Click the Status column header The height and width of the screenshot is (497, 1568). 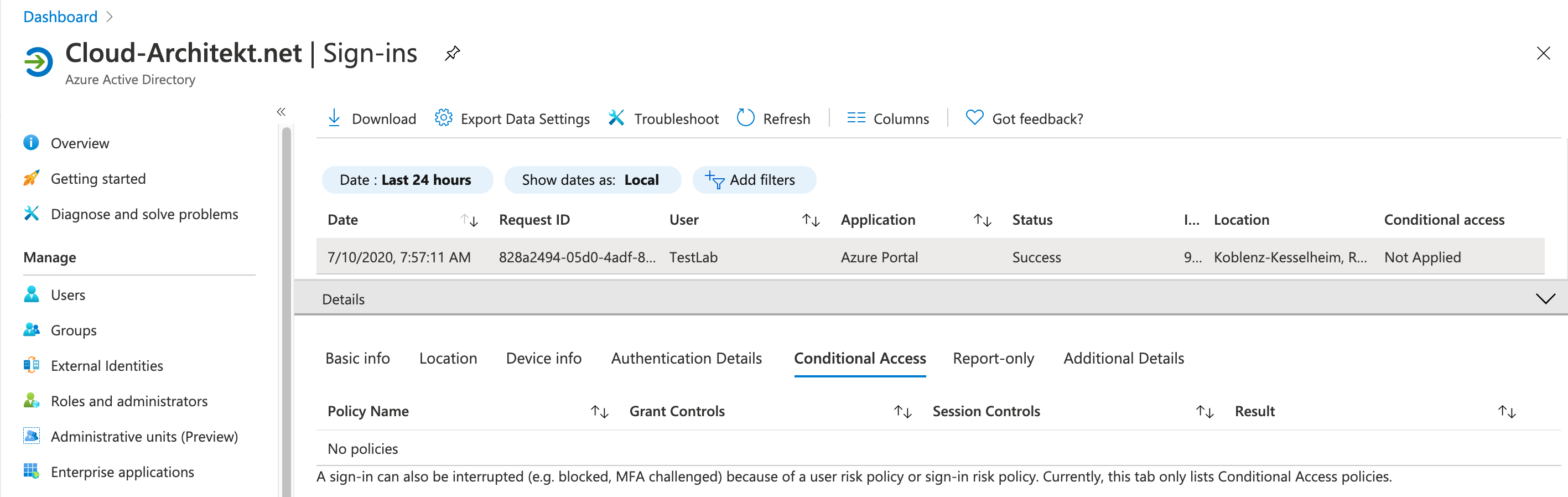point(1032,220)
